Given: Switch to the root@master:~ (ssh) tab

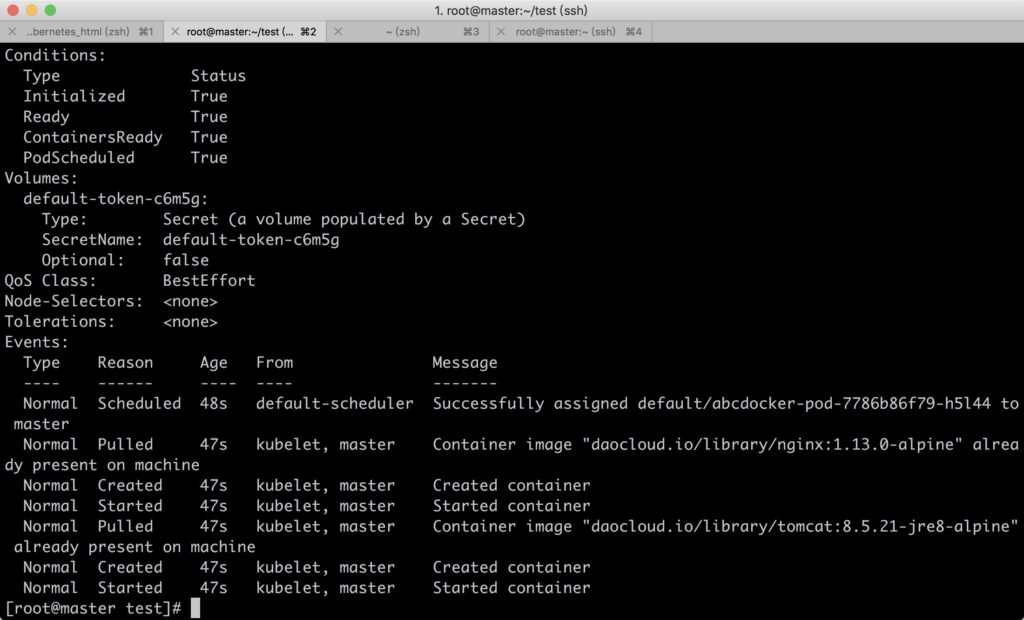Looking at the screenshot, I should pyautogui.click(x=571, y=31).
